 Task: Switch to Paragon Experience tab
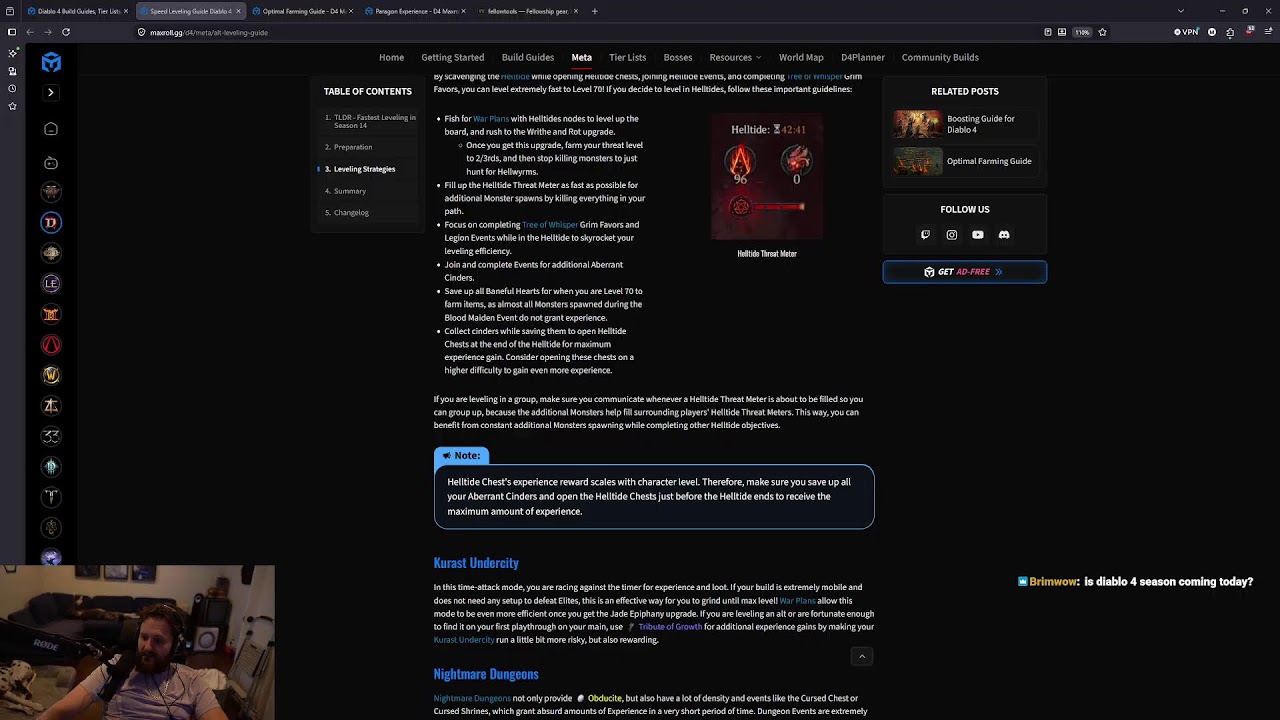(414, 11)
